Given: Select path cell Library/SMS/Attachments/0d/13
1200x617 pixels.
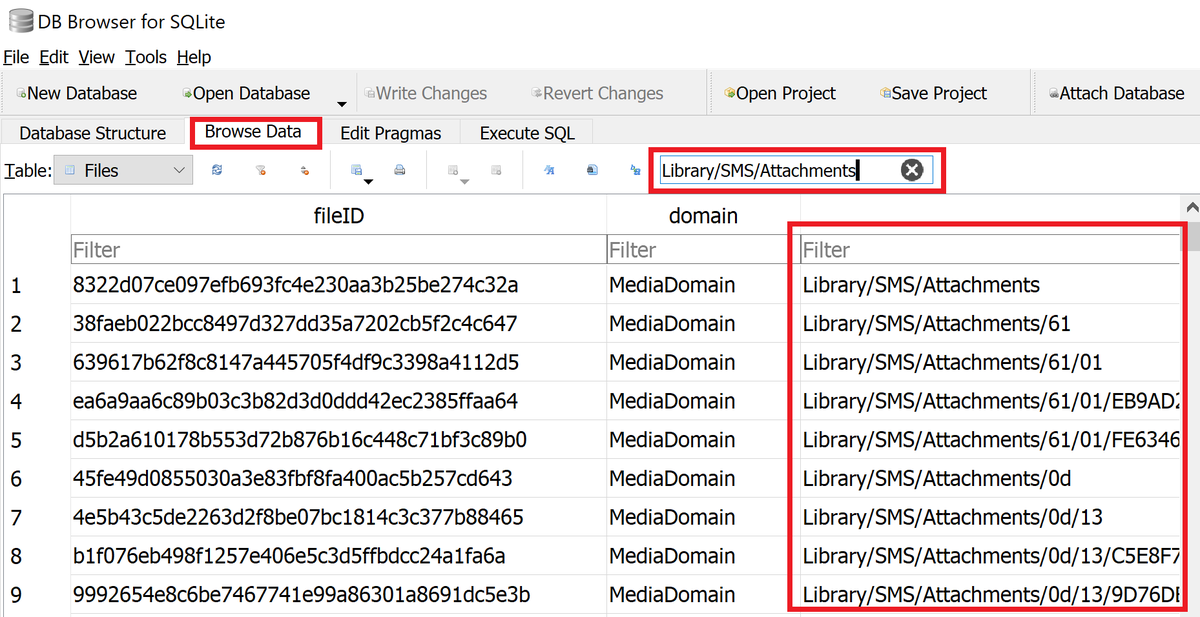Looking at the screenshot, I should (990, 517).
